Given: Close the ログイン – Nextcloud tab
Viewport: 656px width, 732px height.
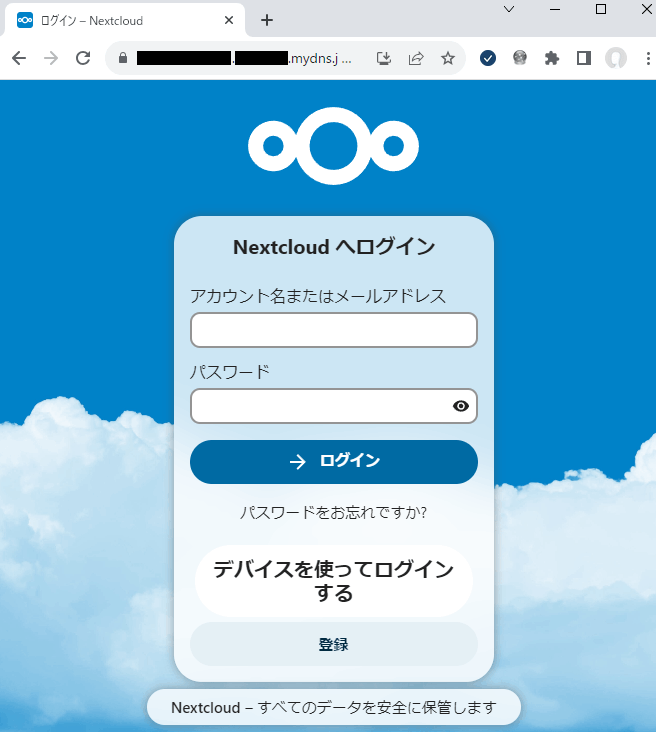Looking at the screenshot, I should [x=229, y=20].
